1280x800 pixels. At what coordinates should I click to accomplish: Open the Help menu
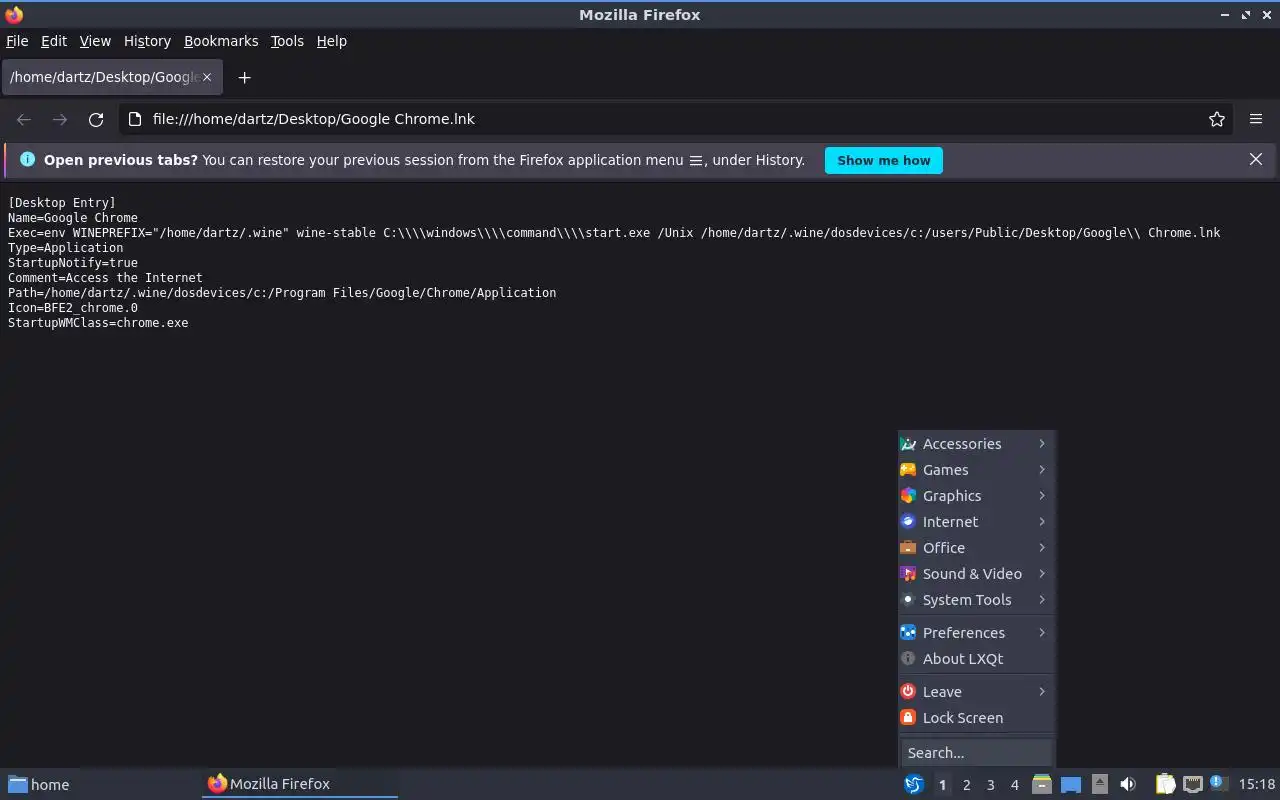tap(331, 41)
